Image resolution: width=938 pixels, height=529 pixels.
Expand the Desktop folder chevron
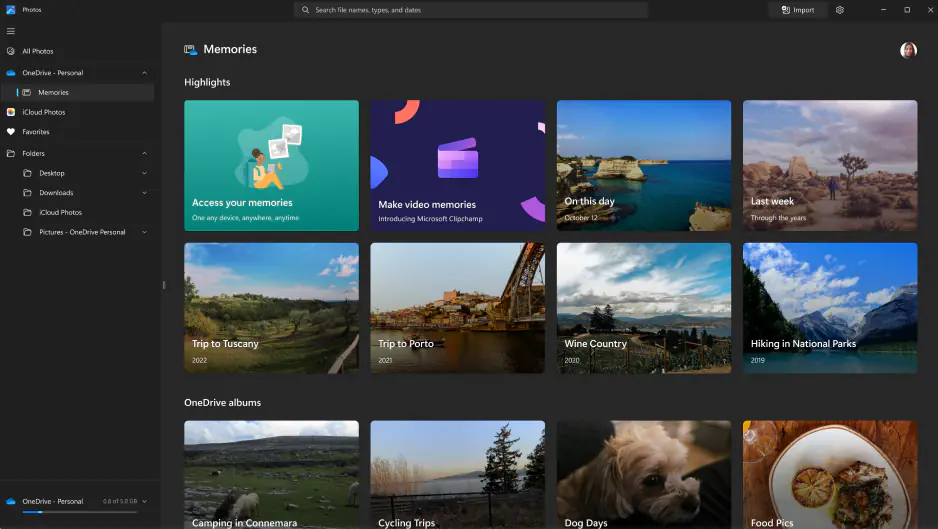[144, 174]
